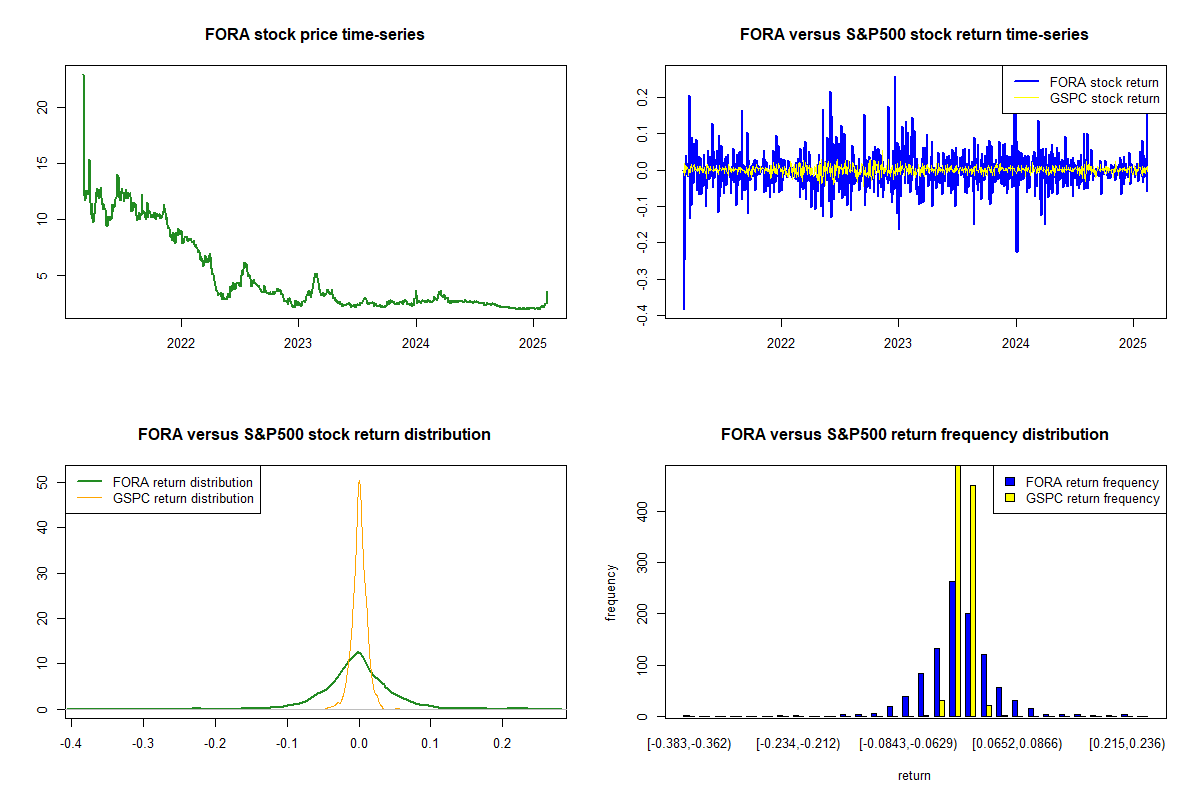Click the tallest yellow histogram bar

(957, 590)
